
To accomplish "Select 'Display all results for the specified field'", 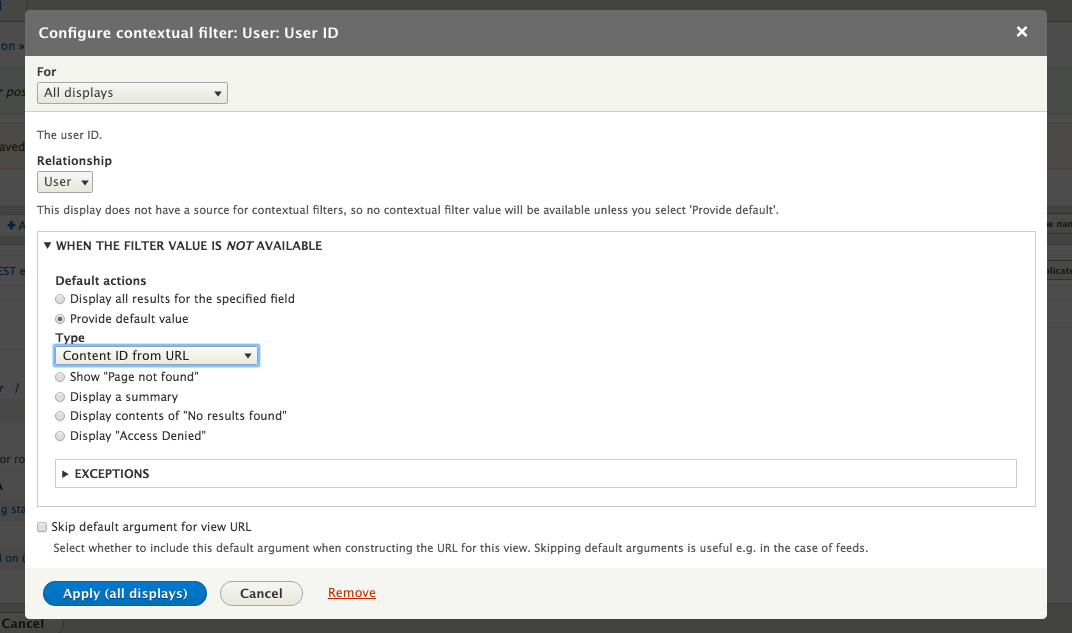I will 61,299.
